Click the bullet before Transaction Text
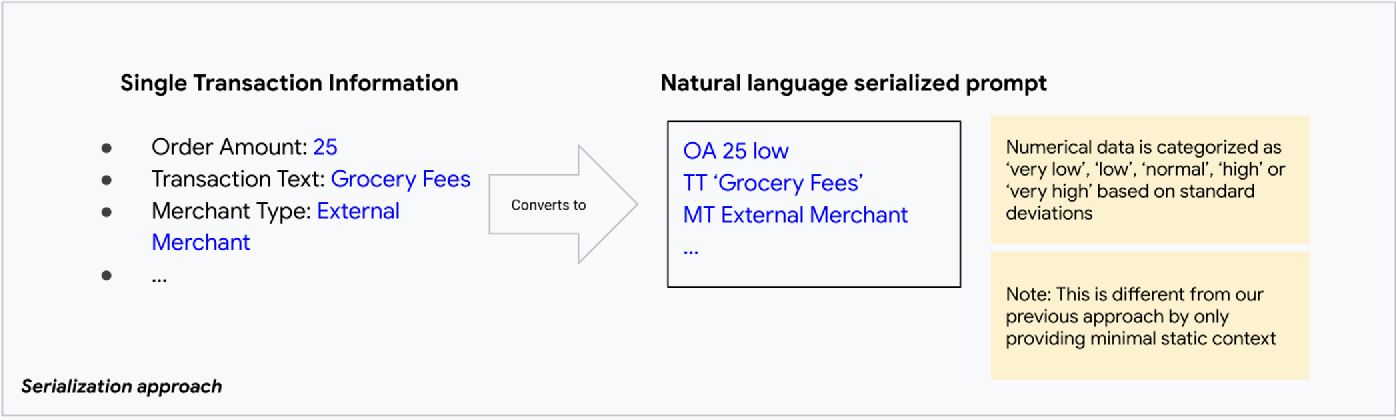This screenshot has height=420, width=1396. 107,181
